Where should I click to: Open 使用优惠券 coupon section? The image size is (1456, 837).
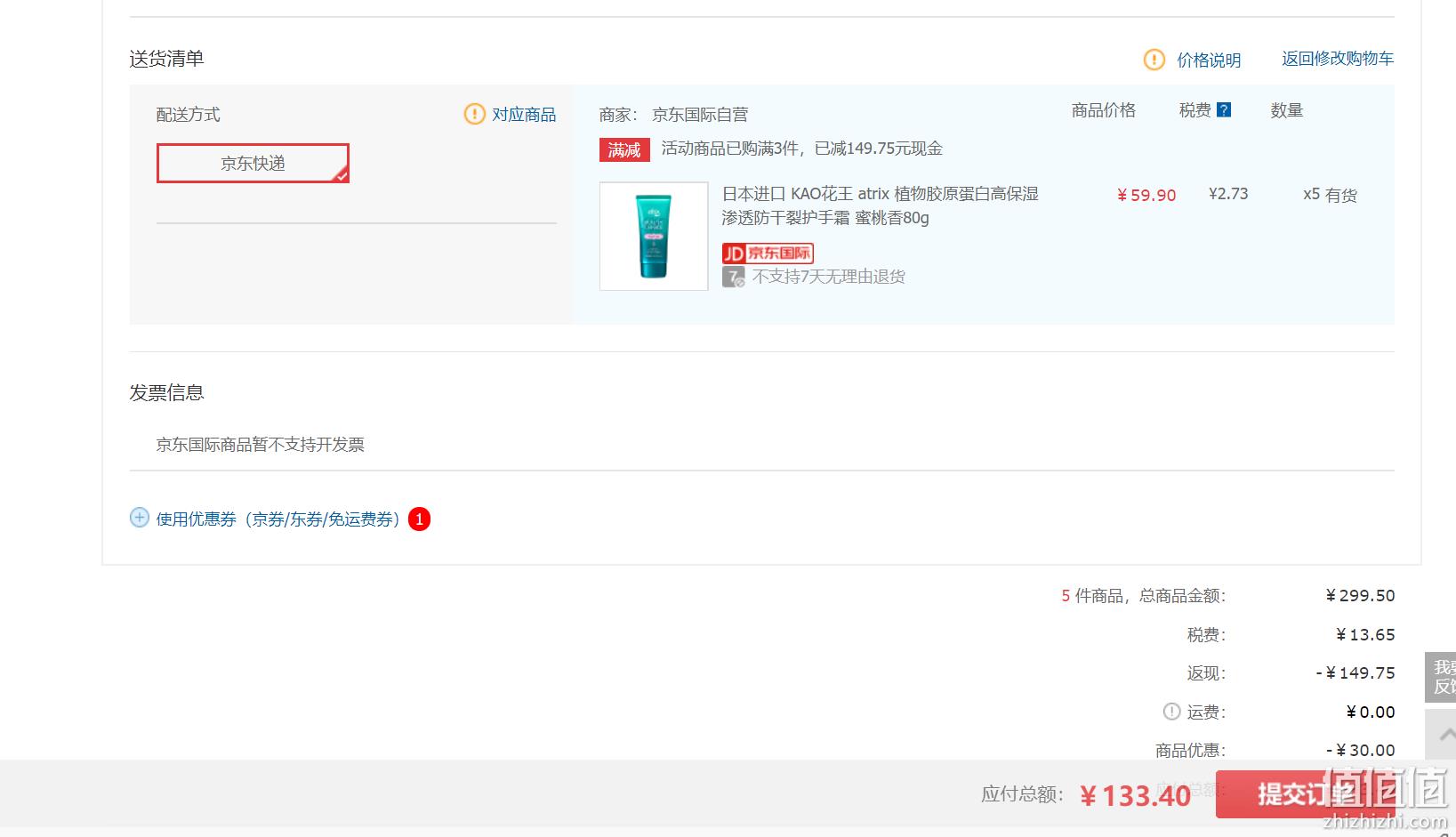[x=281, y=519]
